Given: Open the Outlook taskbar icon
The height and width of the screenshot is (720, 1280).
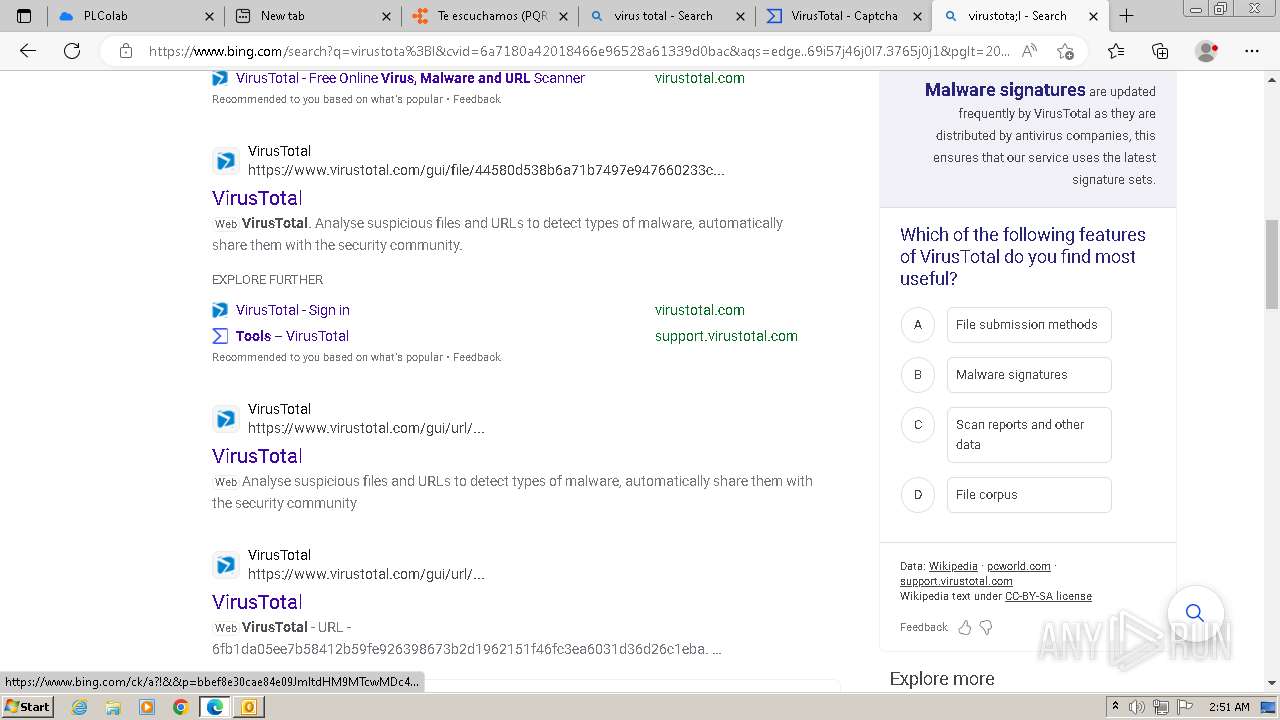Looking at the screenshot, I should coord(249,707).
